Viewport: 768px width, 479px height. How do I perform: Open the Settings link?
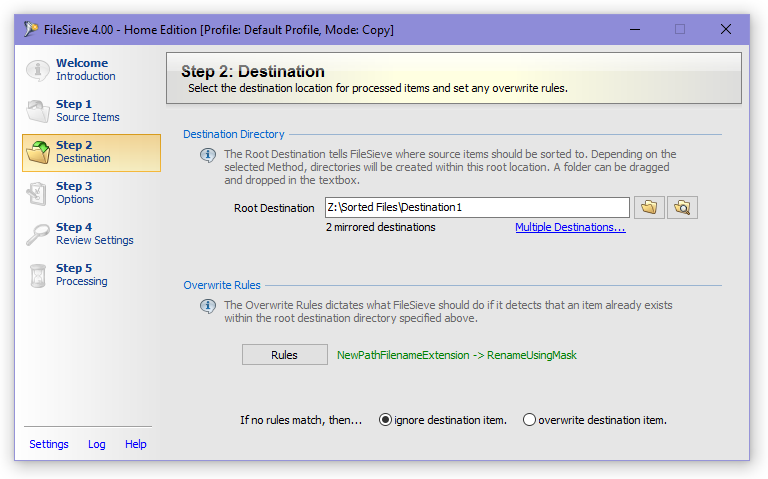point(49,444)
